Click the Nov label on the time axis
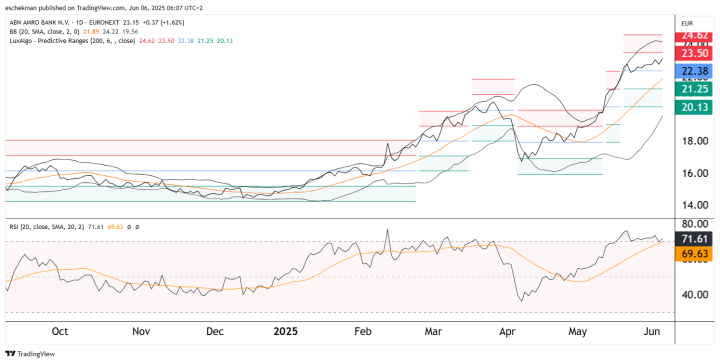The width and height of the screenshot is (720, 363). [141, 331]
